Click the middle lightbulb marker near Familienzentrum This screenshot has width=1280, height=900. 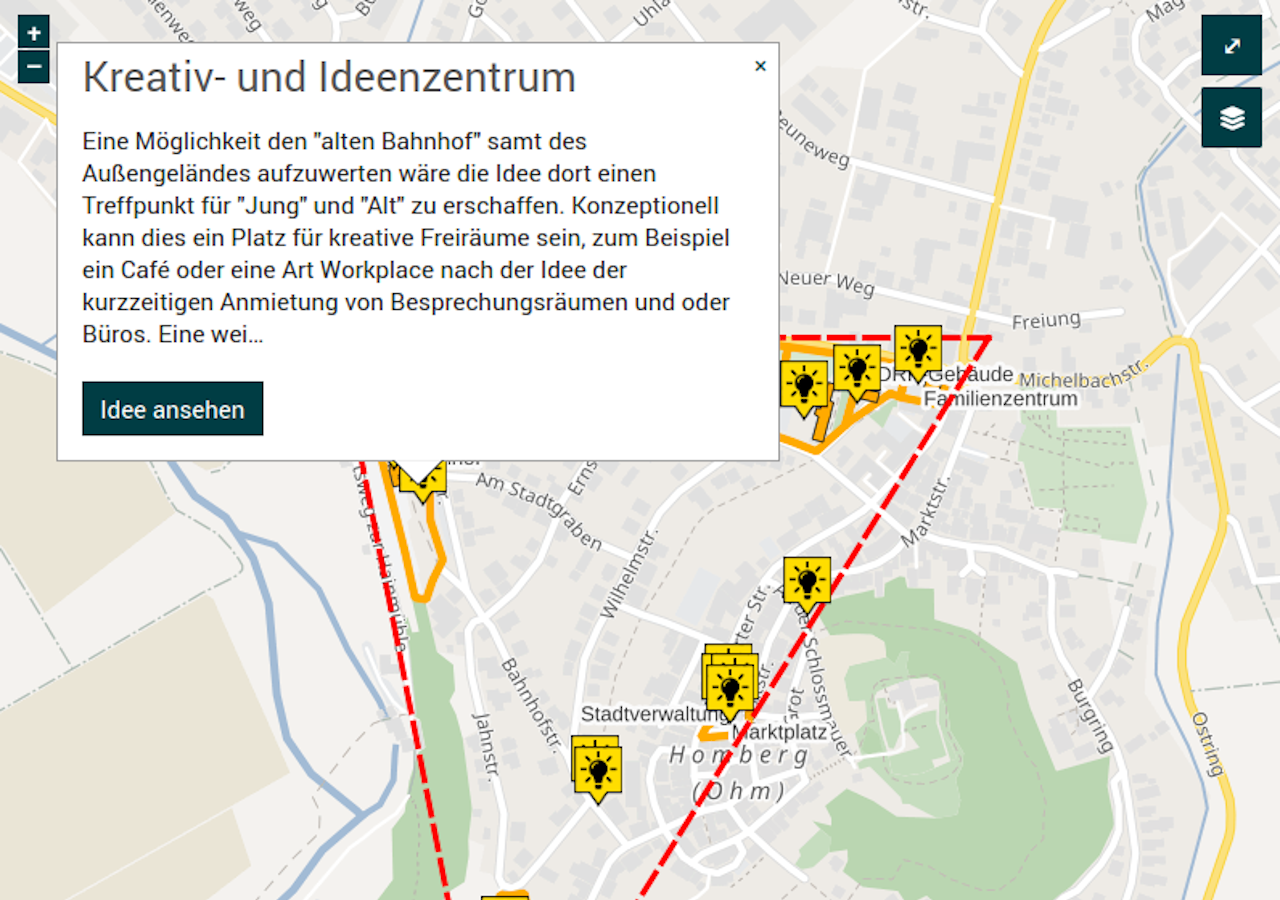pos(857,368)
